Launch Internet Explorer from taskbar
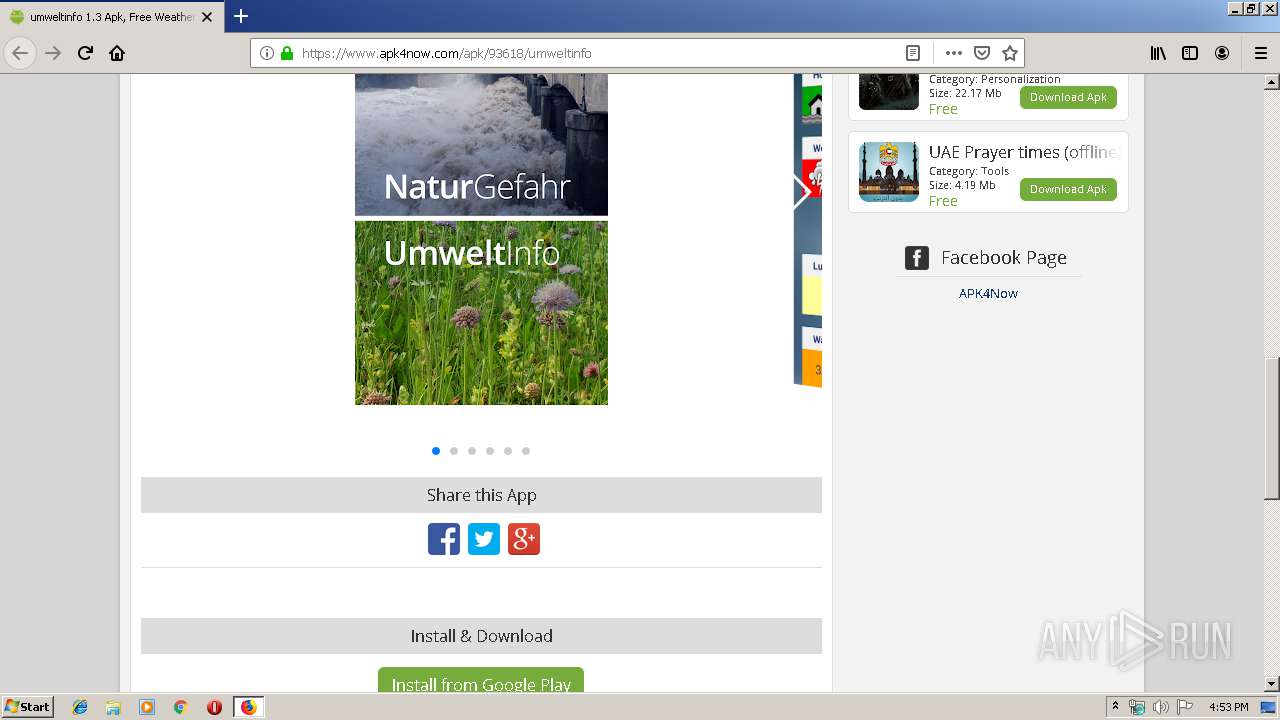Viewport: 1280px width, 720px height. 80,707
